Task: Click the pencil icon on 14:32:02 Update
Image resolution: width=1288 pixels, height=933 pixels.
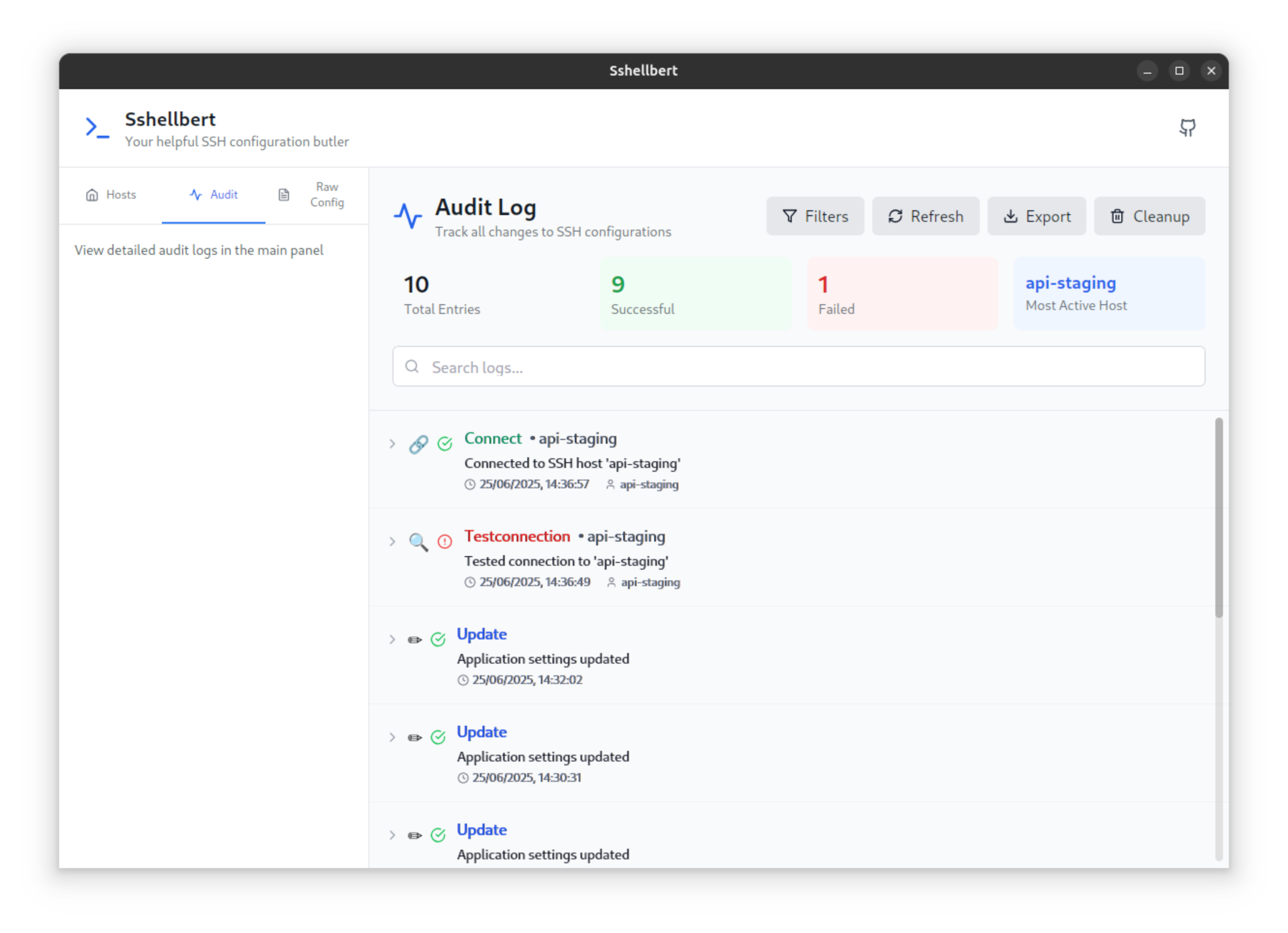Action: tap(415, 640)
